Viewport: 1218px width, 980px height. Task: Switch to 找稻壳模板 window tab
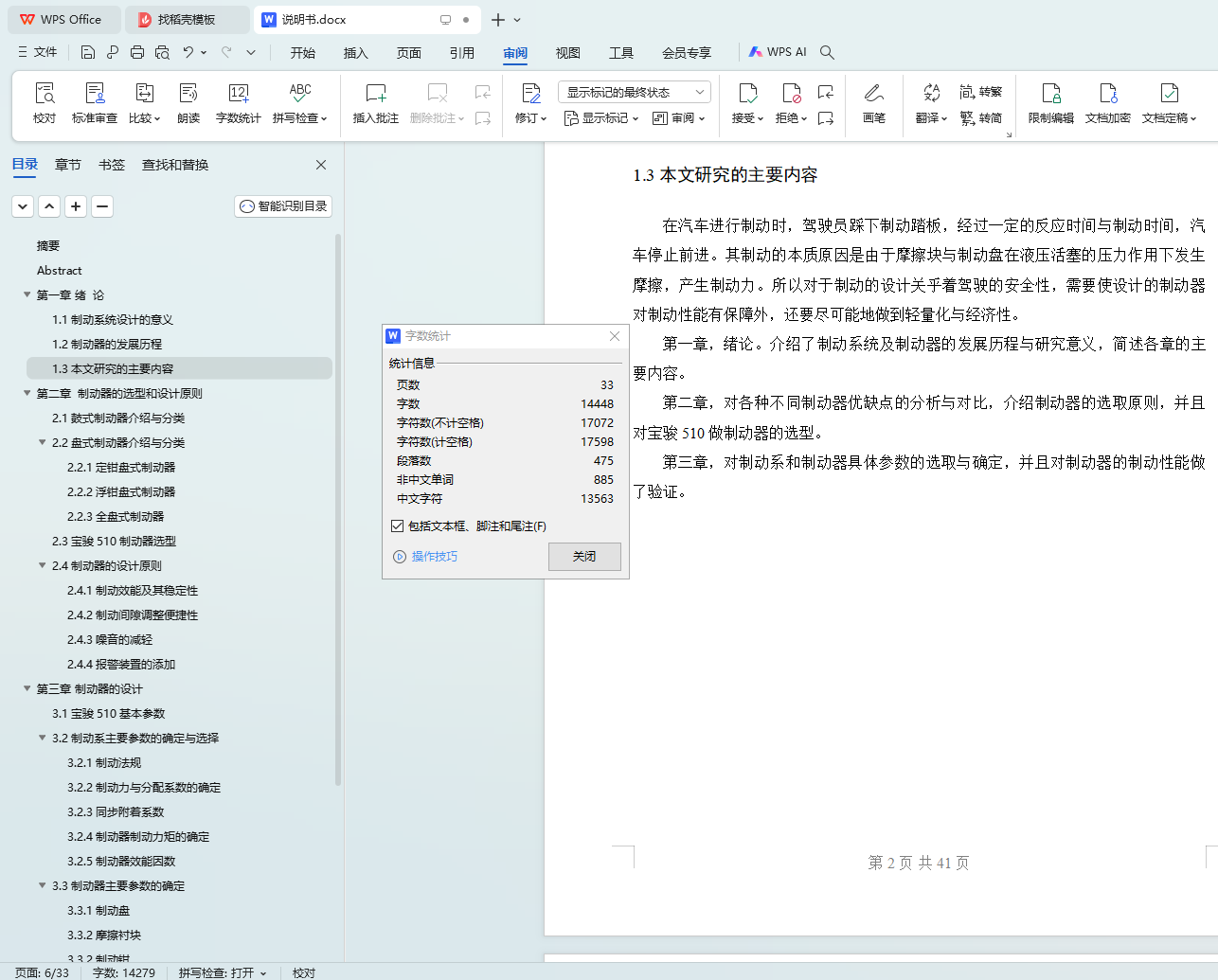click(187, 20)
